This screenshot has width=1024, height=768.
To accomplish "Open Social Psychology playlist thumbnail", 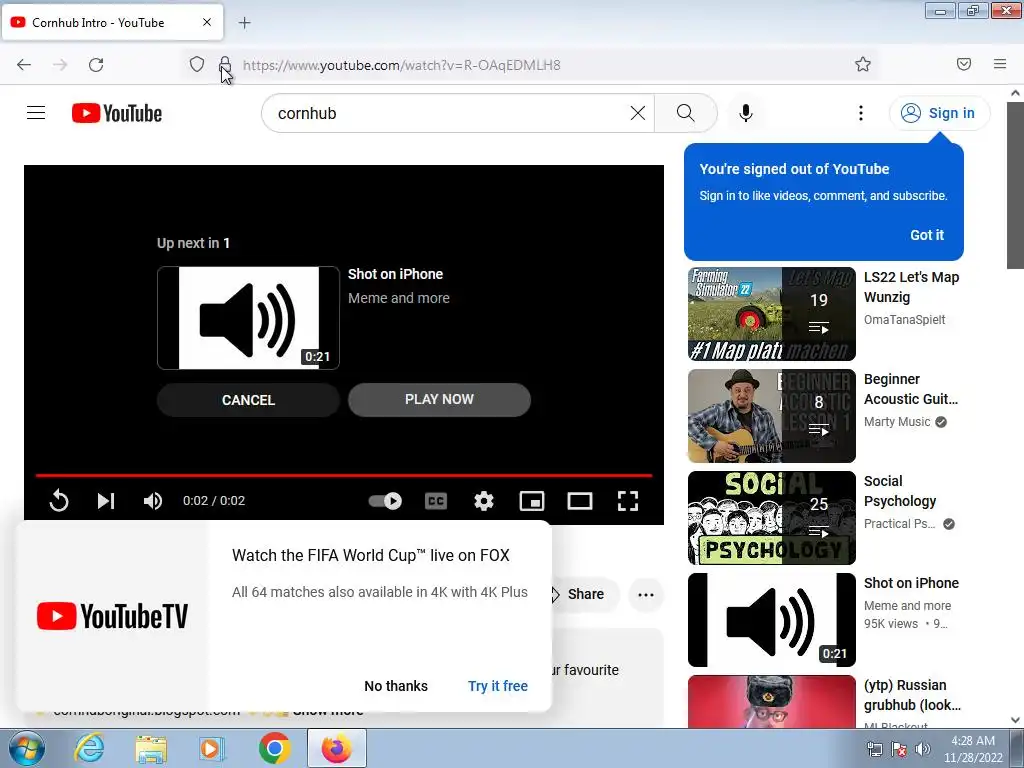I will [771, 518].
